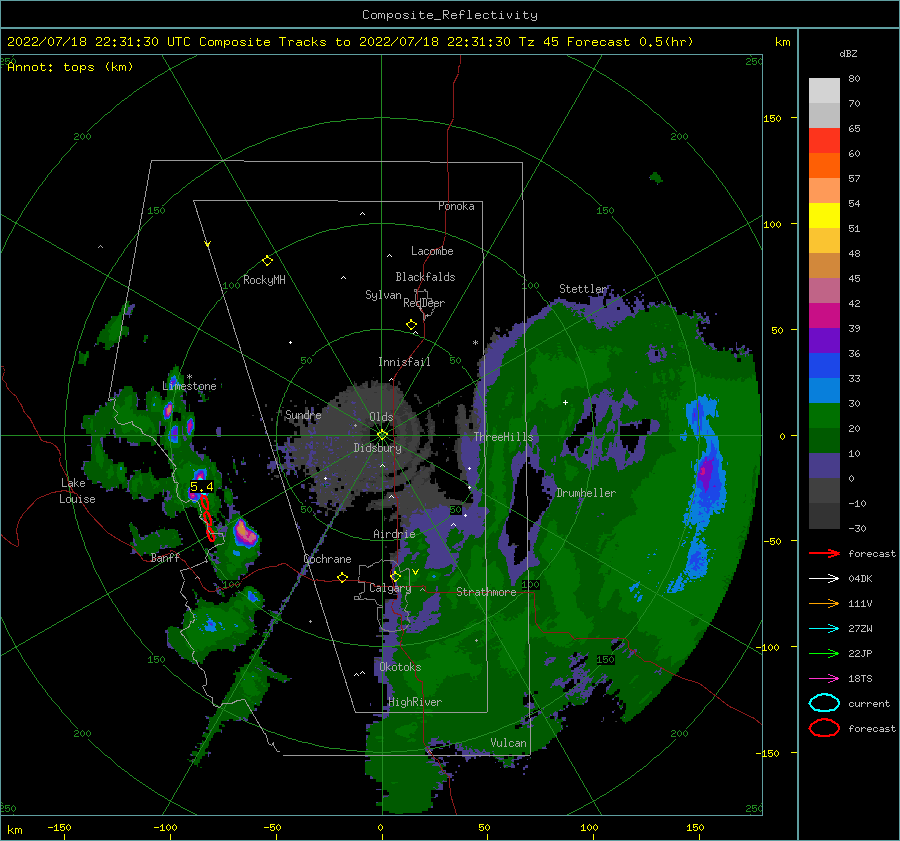
Task: Select the yellow diamond marker beside RockyMH
Action: pos(267,261)
